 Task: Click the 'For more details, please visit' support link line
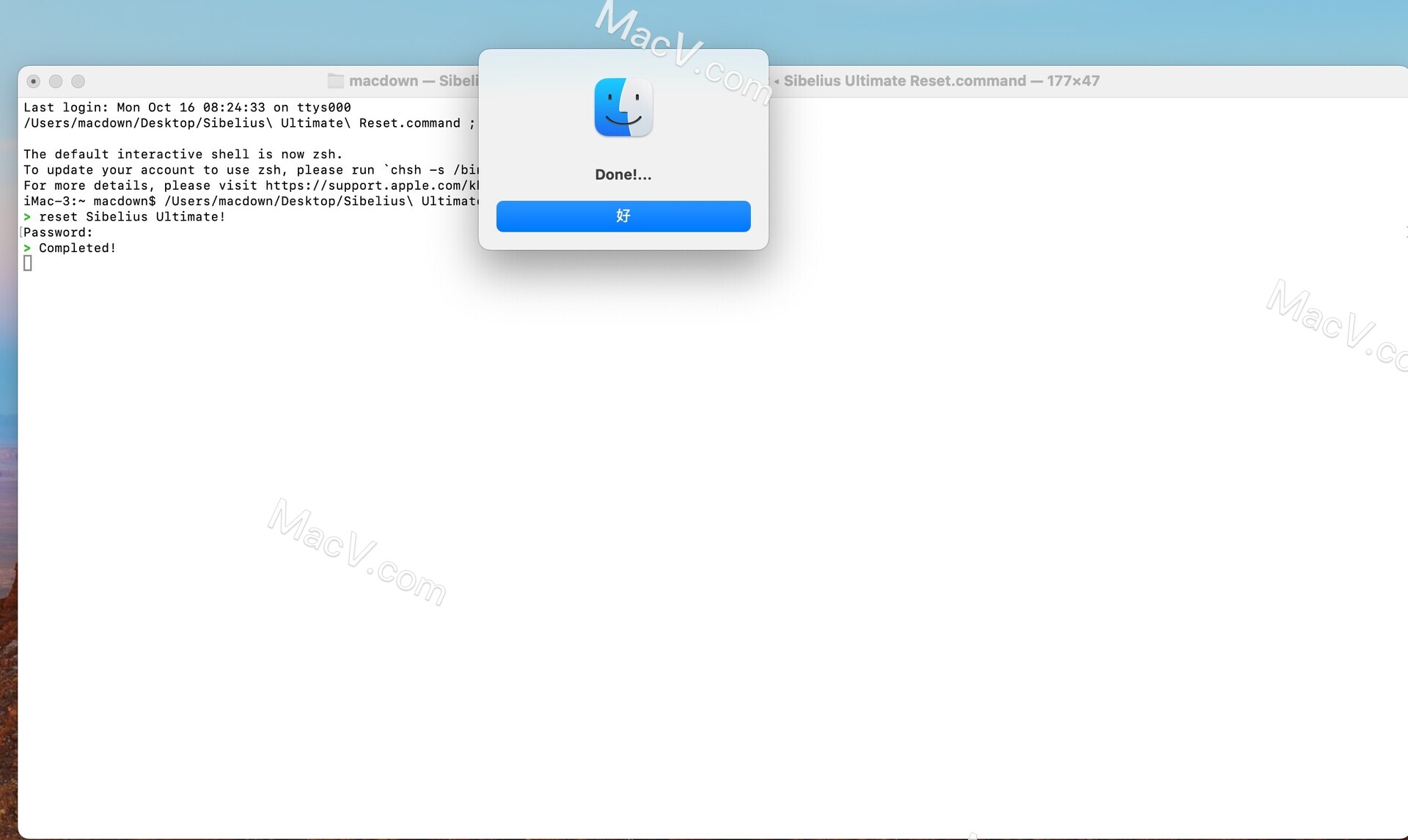coord(251,185)
